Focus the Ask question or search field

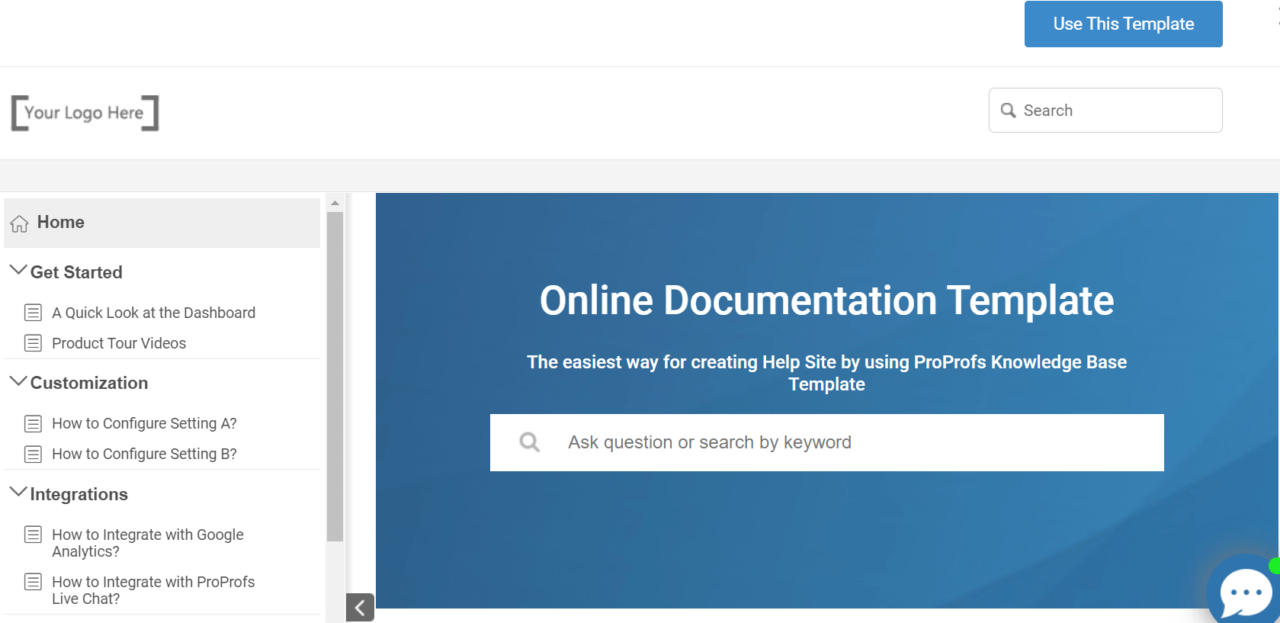[850, 442]
